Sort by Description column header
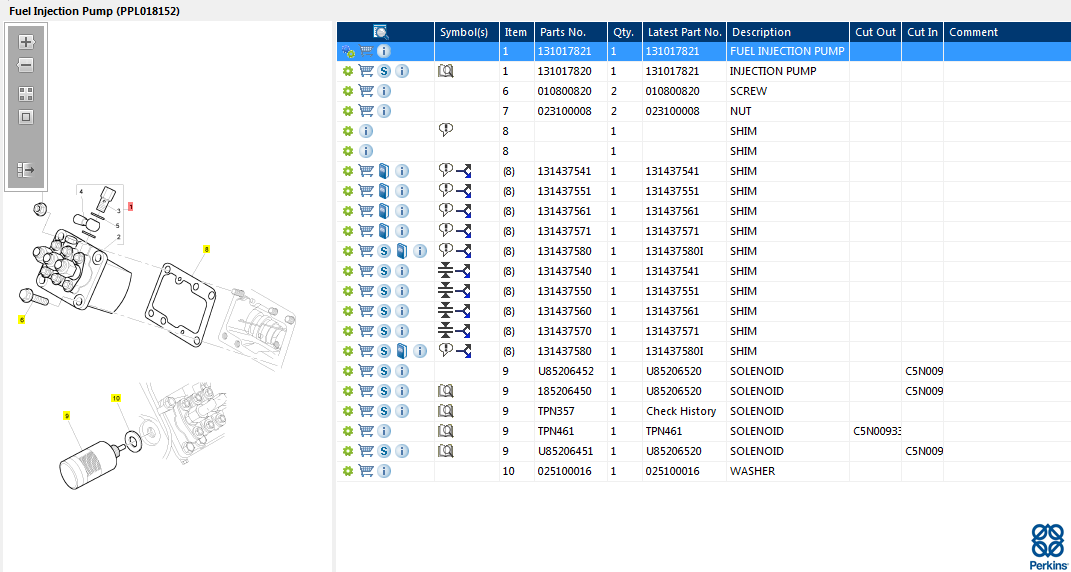Image resolution: width=1071 pixels, height=572 pixels. click(x=761, y=32)
